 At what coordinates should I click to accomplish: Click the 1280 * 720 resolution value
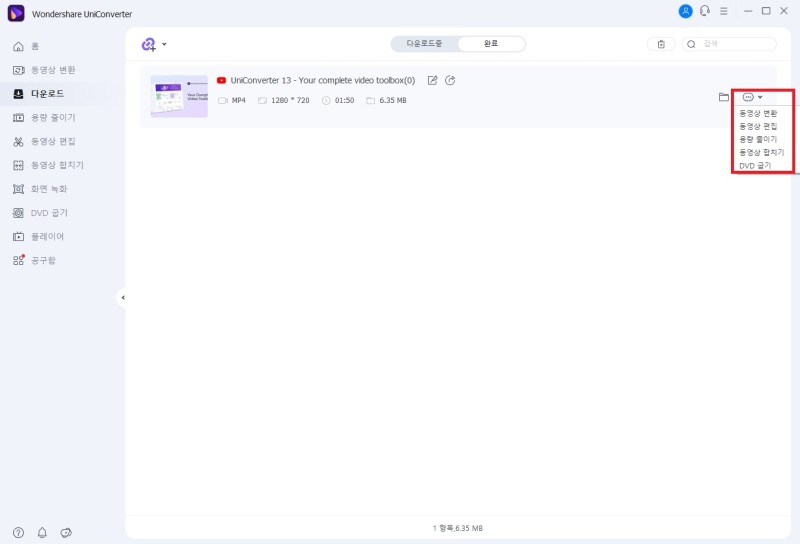[290, 101]
